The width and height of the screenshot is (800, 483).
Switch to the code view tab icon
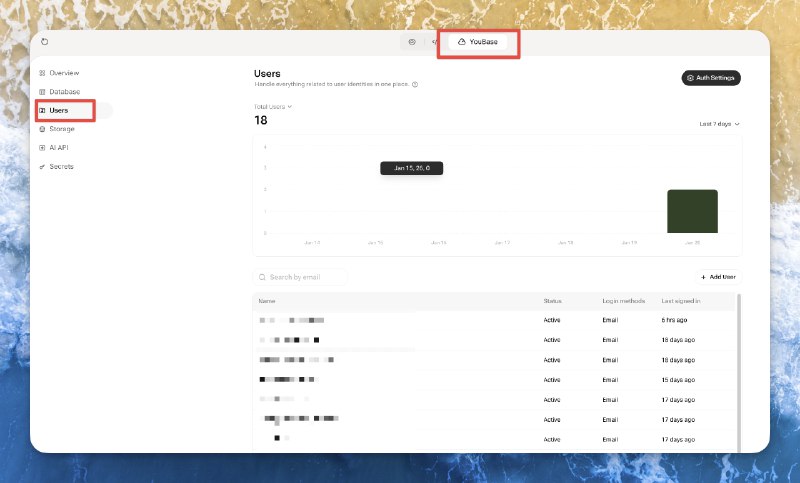point(435,42)
